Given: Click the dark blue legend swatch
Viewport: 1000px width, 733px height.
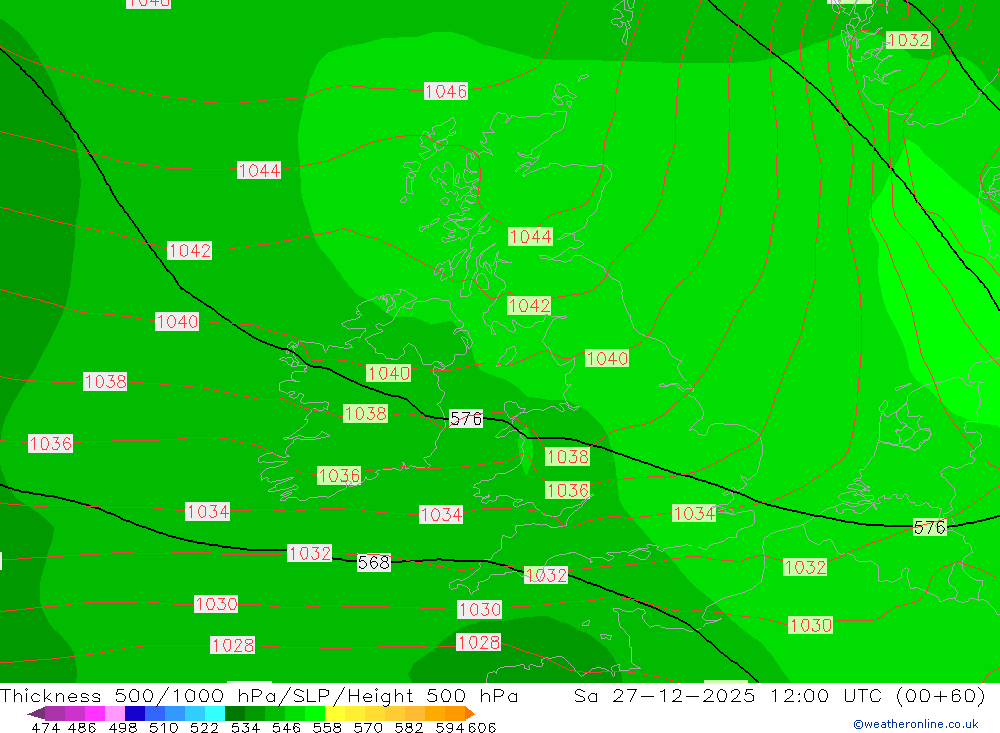Looking at the screenshot, I should (x=135, y=713).
